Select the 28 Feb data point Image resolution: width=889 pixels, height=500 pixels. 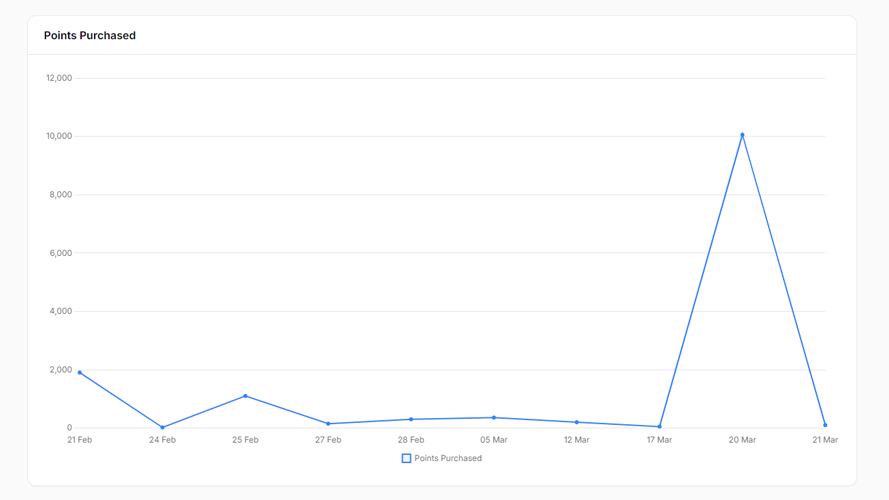tap(411, 420)
